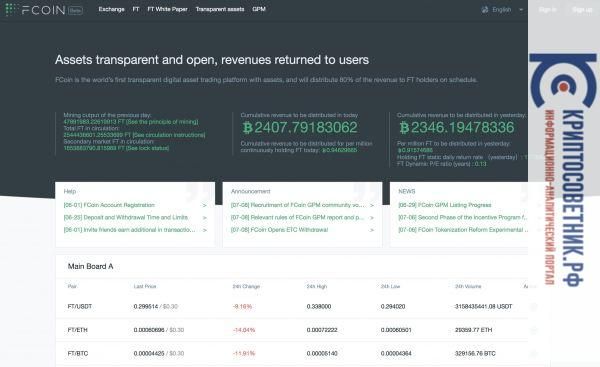Click the 24h High column header
Image resolution: width=600 pixels, height=367 pixels.
tap(317, 286)
